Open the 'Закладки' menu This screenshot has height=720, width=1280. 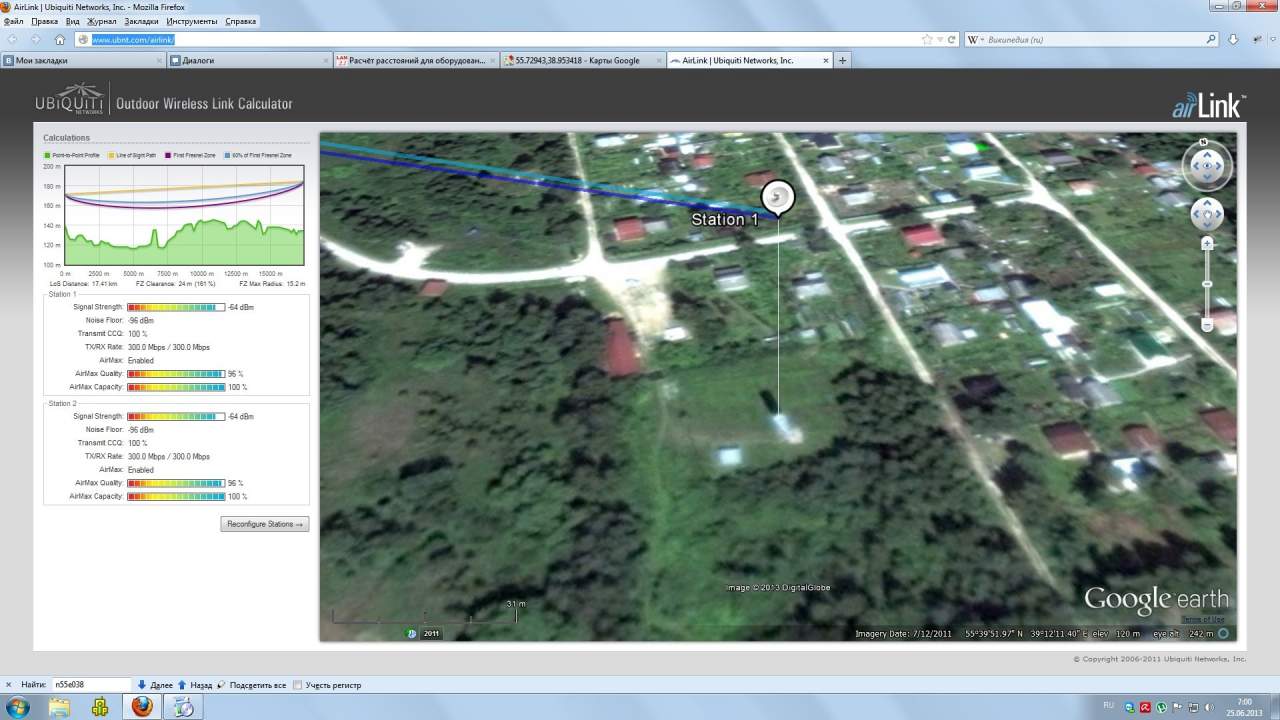coord(142,21)
